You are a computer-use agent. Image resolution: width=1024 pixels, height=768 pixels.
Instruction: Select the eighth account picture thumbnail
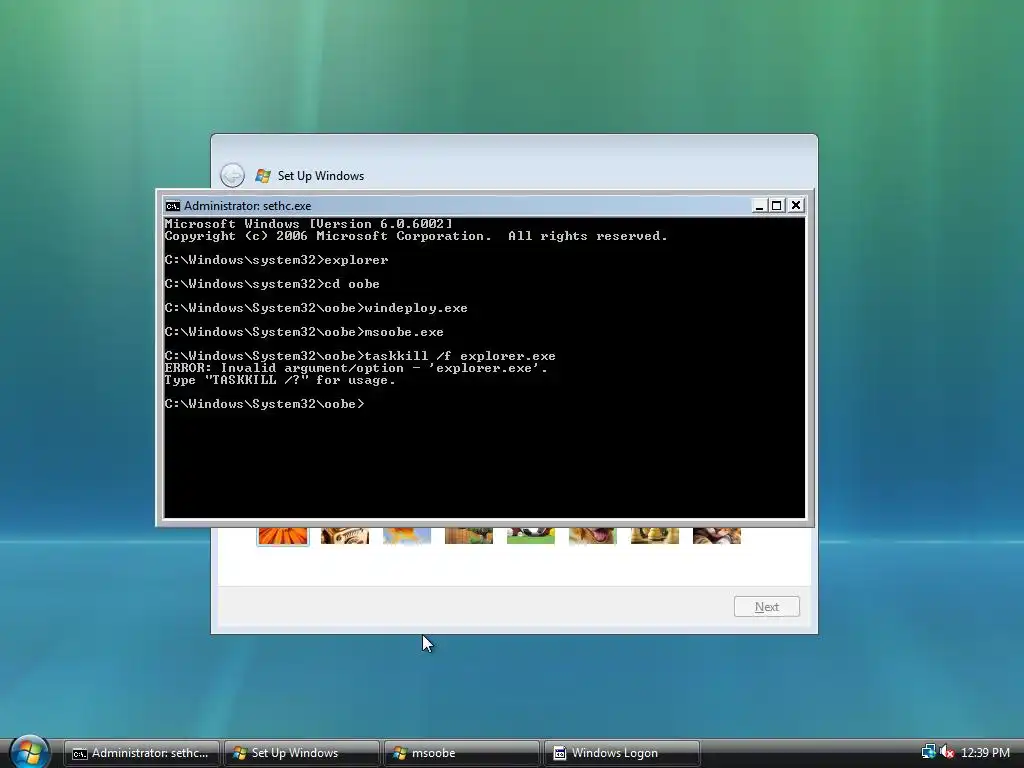tap(717, 536)
